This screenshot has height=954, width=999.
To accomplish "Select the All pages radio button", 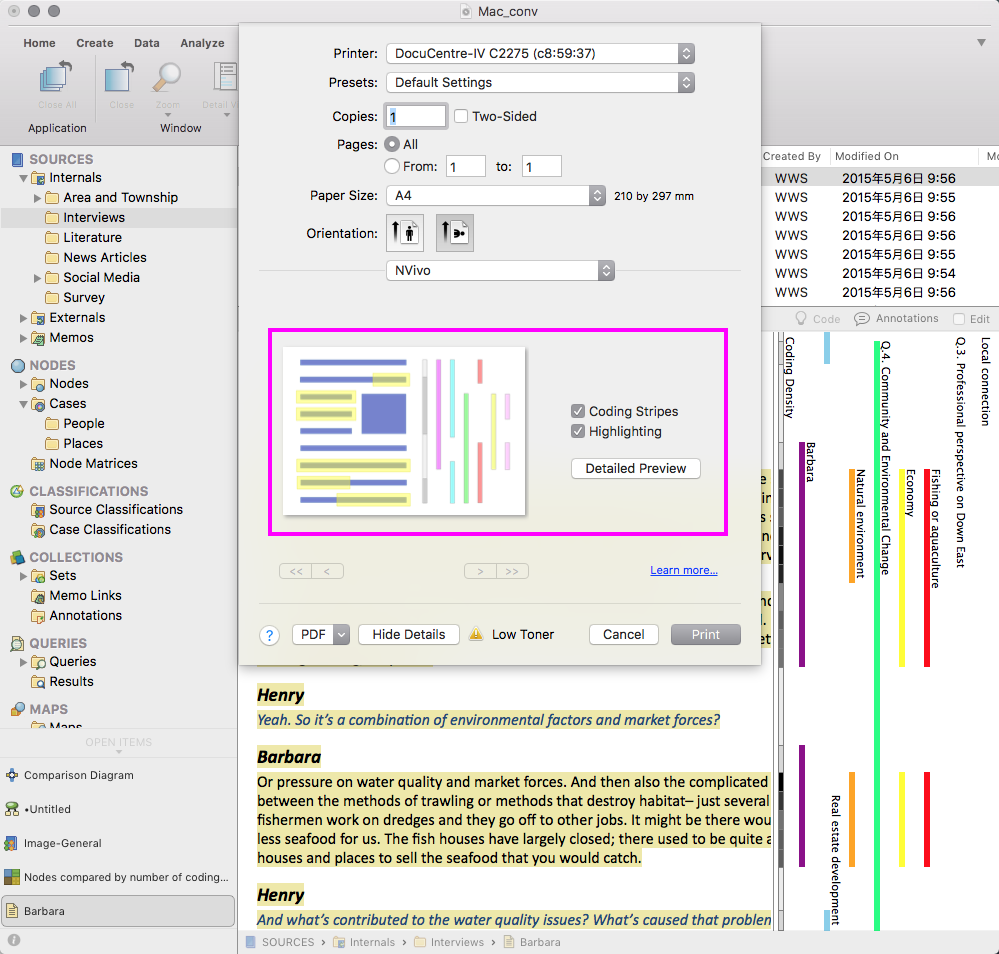I will click(392, 144).
